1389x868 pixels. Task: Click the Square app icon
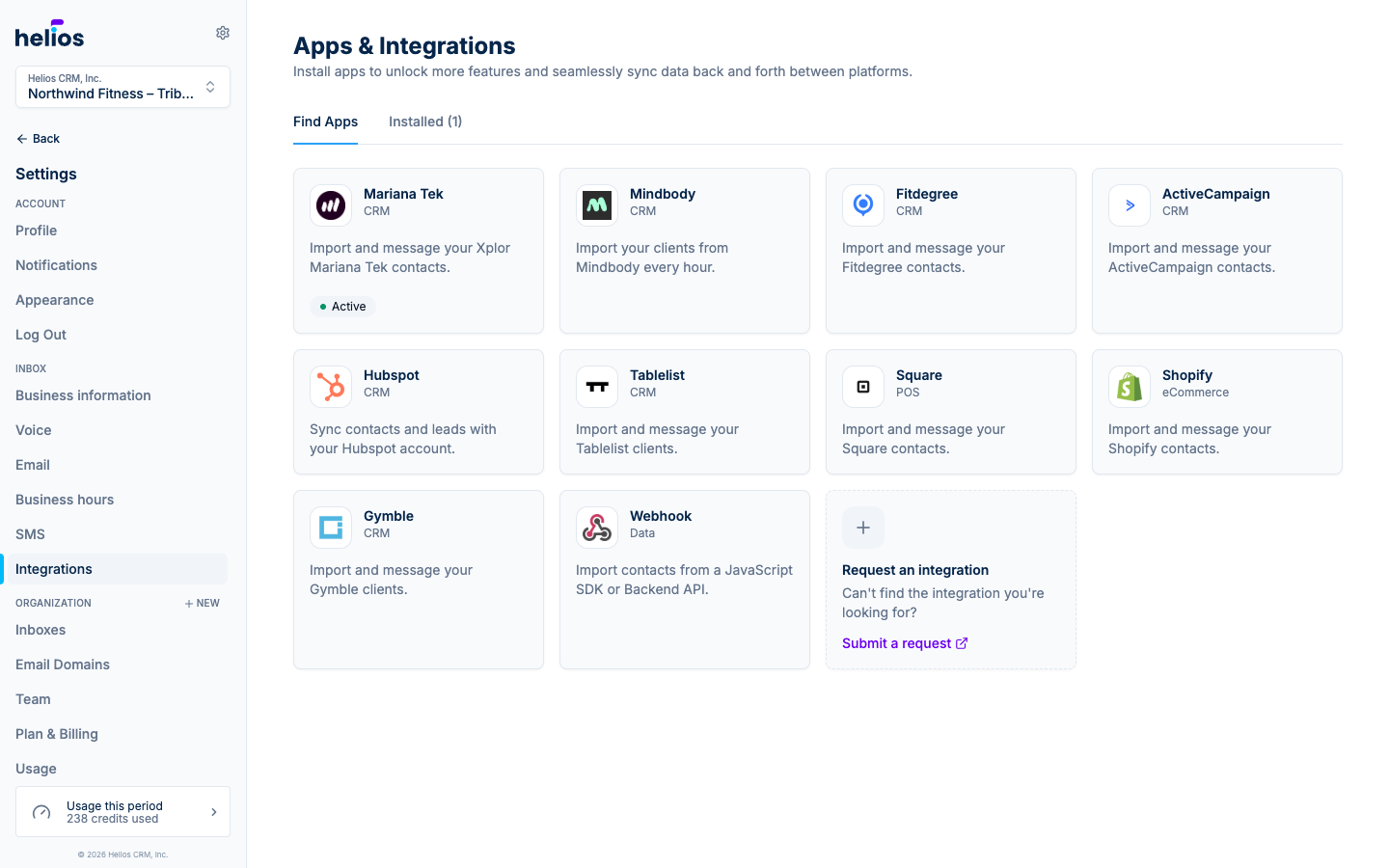863,387
